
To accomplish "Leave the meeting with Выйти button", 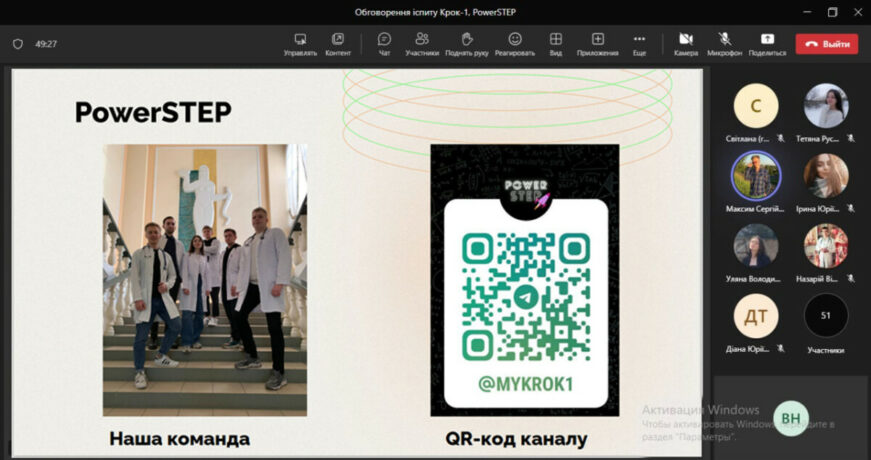I will pos(826,44).
